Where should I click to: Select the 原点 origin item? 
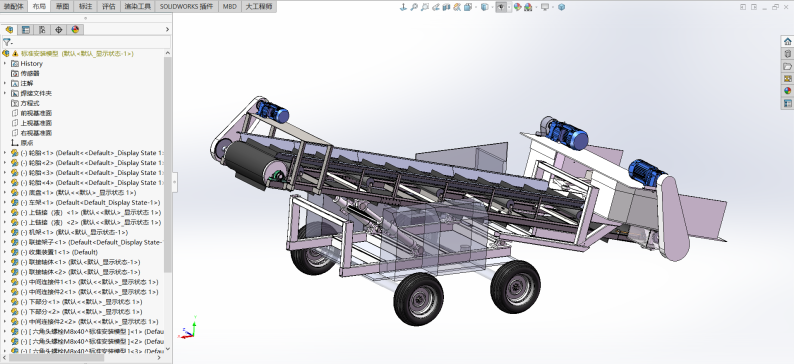pos(22,143)
